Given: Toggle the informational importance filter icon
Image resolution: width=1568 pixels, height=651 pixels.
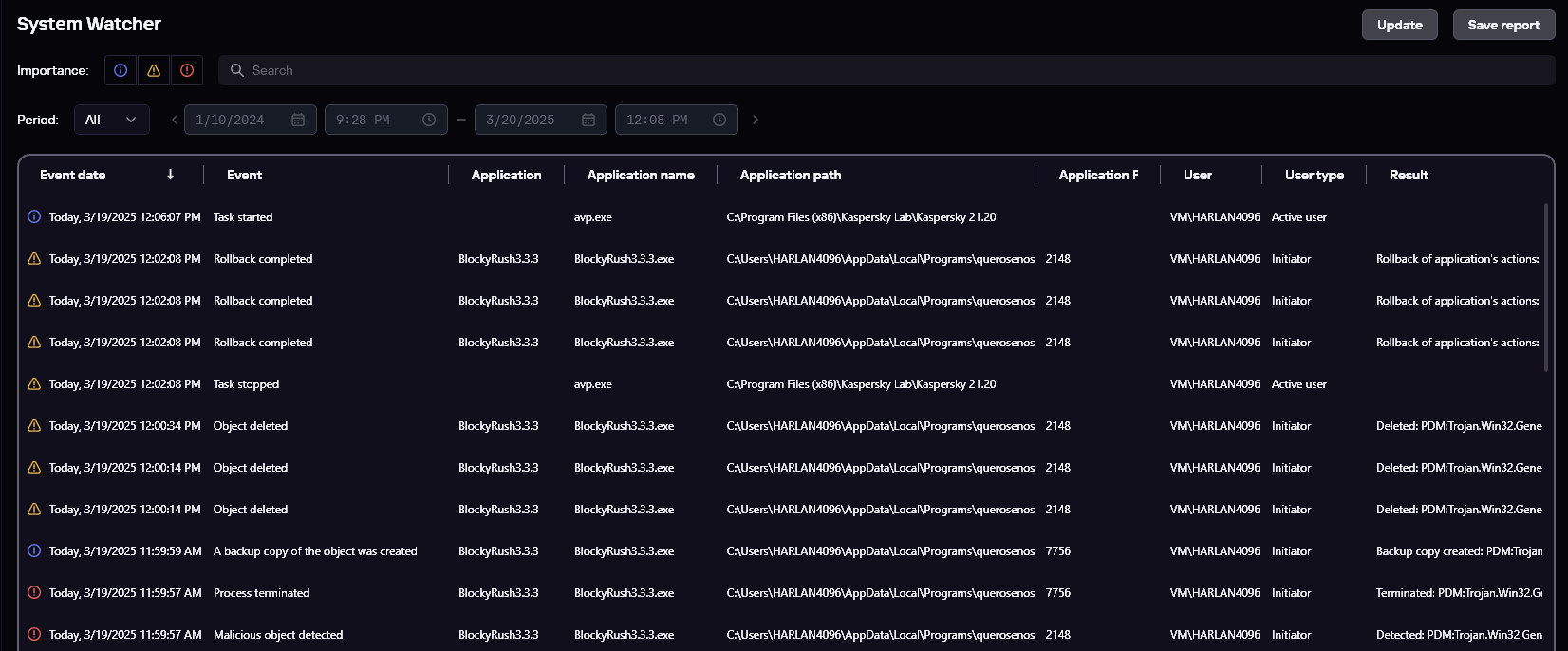Looking at the screenshot, I should tap(121, 70).
